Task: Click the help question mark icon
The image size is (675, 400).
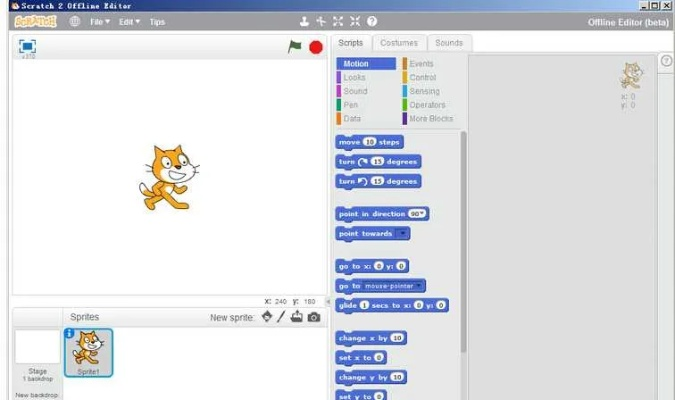Action: pyautogui.click(x=372, y=21)
